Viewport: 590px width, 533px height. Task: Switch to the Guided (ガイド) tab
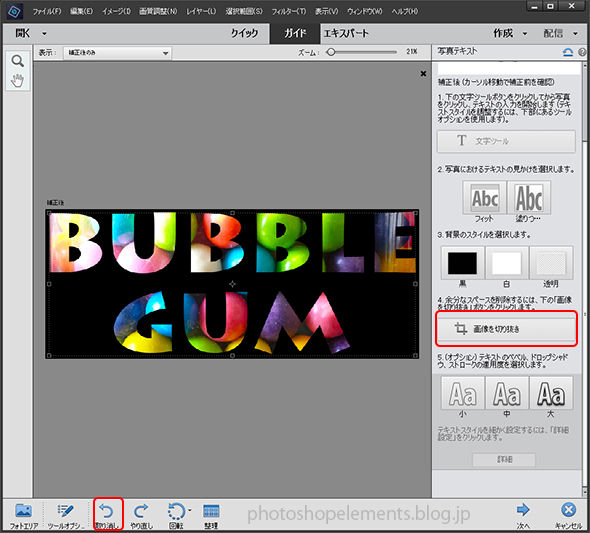295,33
